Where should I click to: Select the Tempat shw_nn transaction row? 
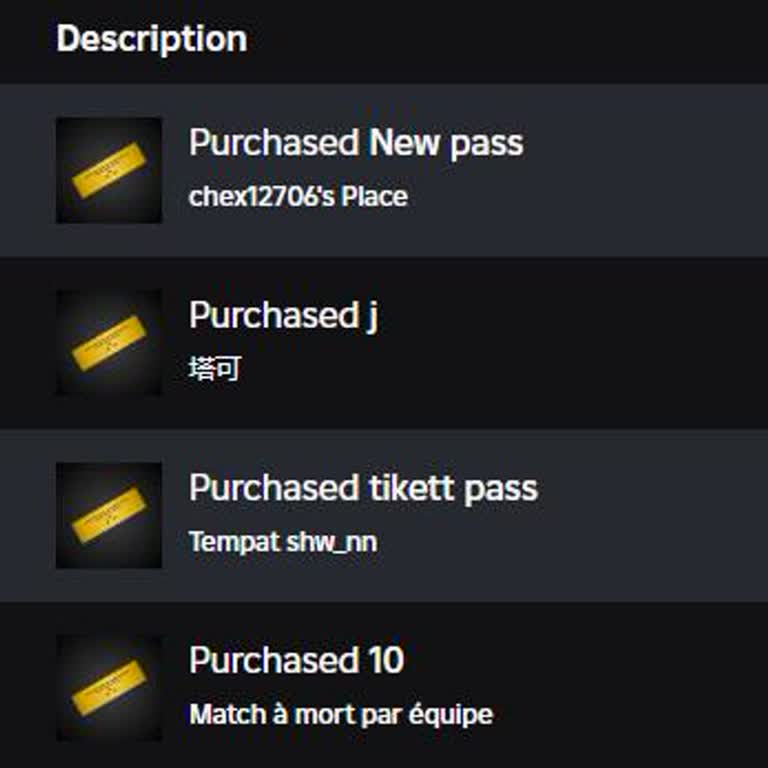click(x=600, y=514)
